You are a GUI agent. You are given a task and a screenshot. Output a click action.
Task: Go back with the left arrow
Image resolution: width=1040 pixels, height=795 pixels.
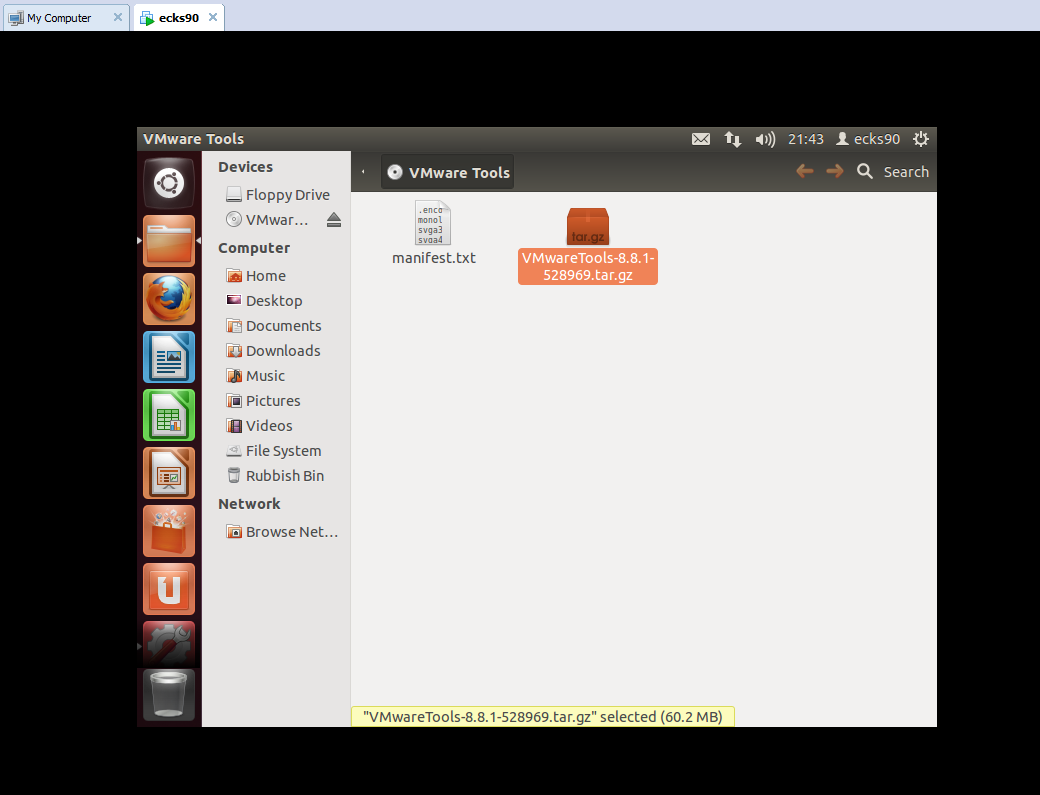pos(805,172)
